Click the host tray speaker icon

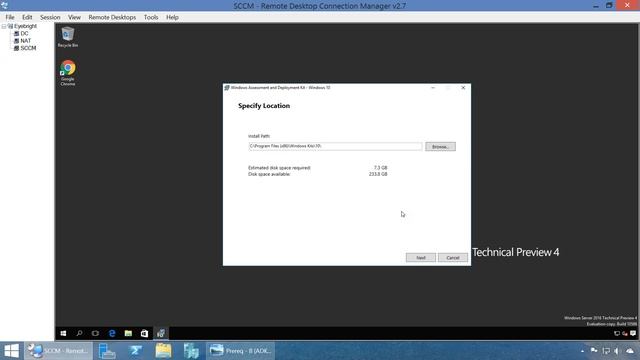click(617, 351)
